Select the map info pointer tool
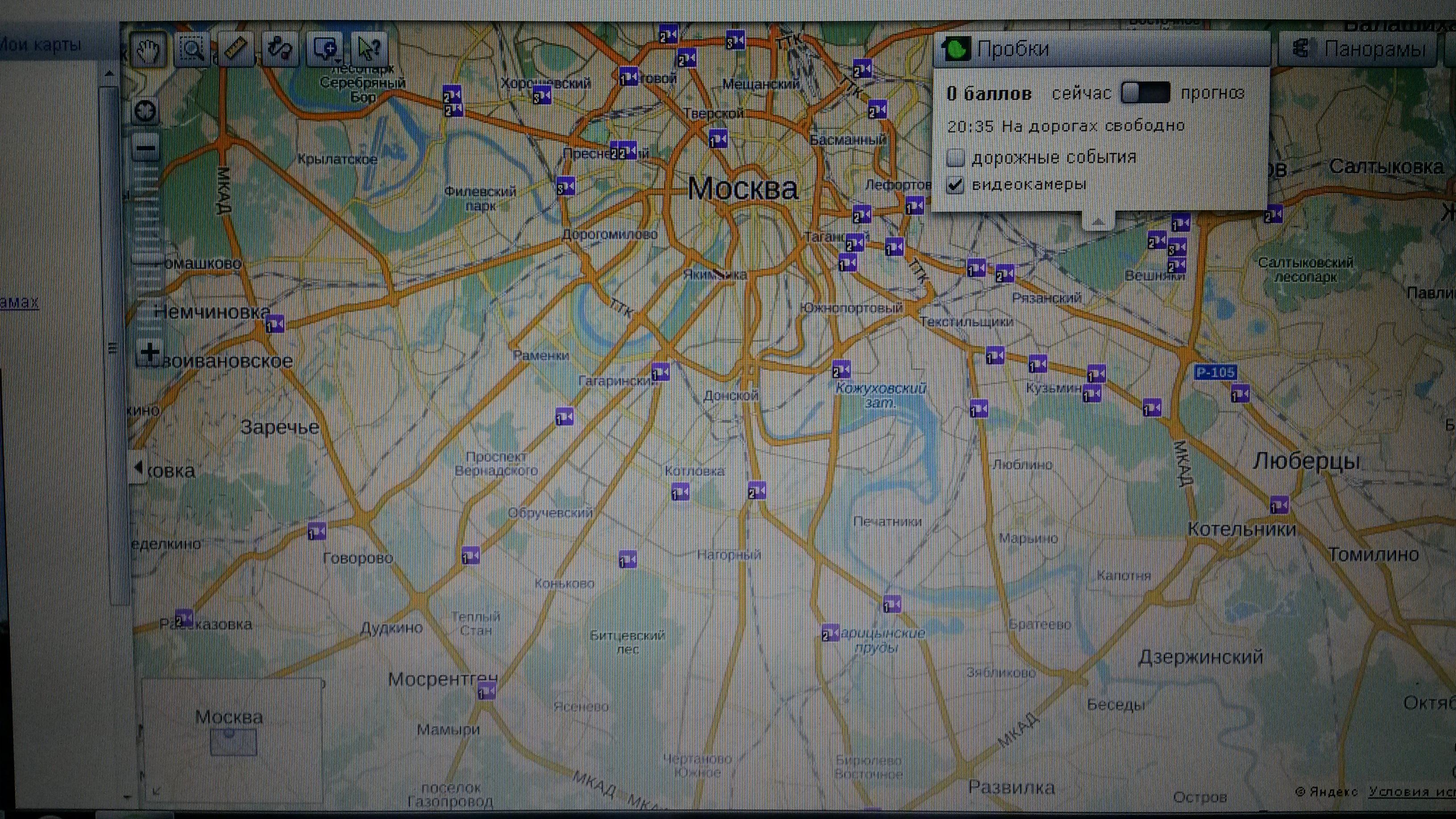Viewport: 1456px width, 819px height. click(369, 50)
